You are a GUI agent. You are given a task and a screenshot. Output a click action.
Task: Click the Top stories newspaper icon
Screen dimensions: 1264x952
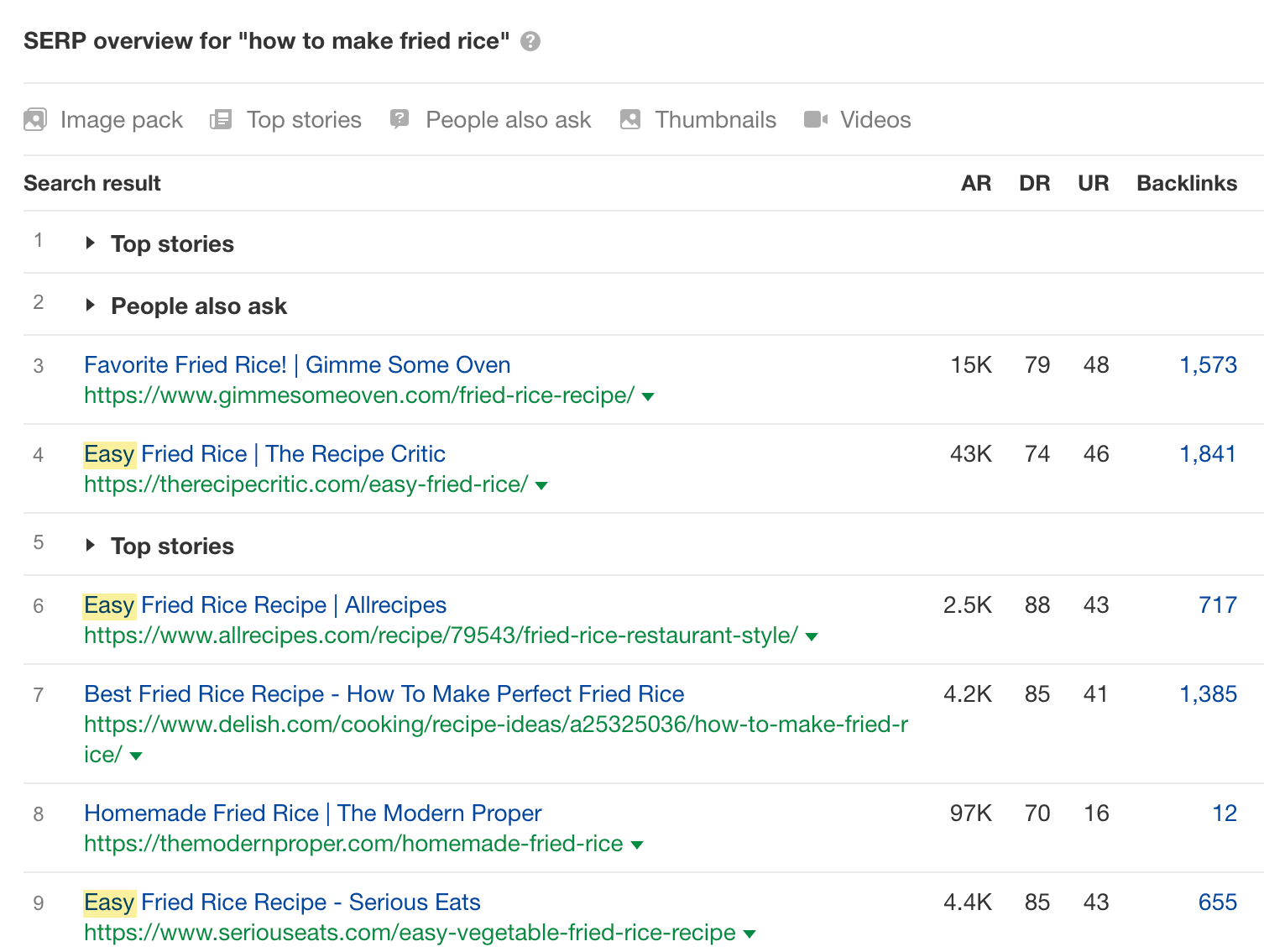pos(221,120)
